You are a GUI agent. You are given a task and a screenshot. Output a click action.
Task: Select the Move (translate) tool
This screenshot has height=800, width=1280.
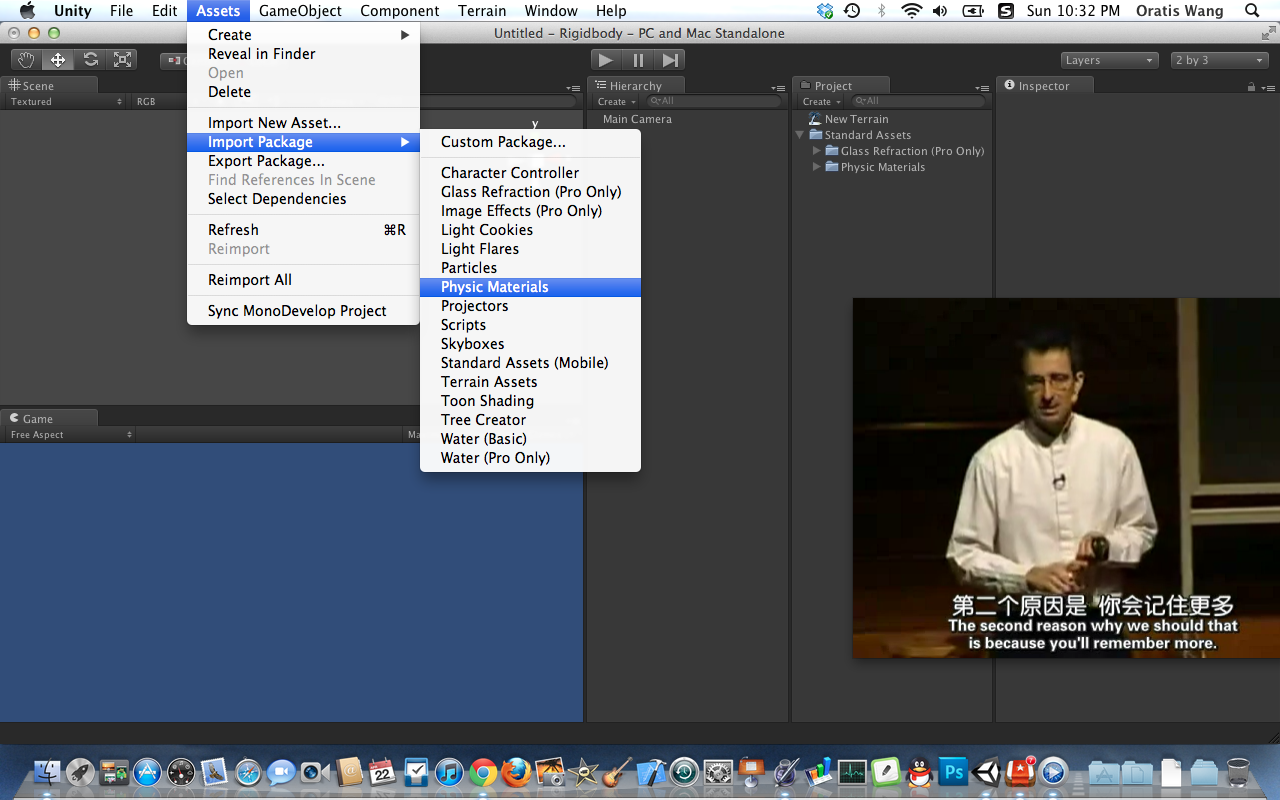pyautogui.click(x=58, y=60)
